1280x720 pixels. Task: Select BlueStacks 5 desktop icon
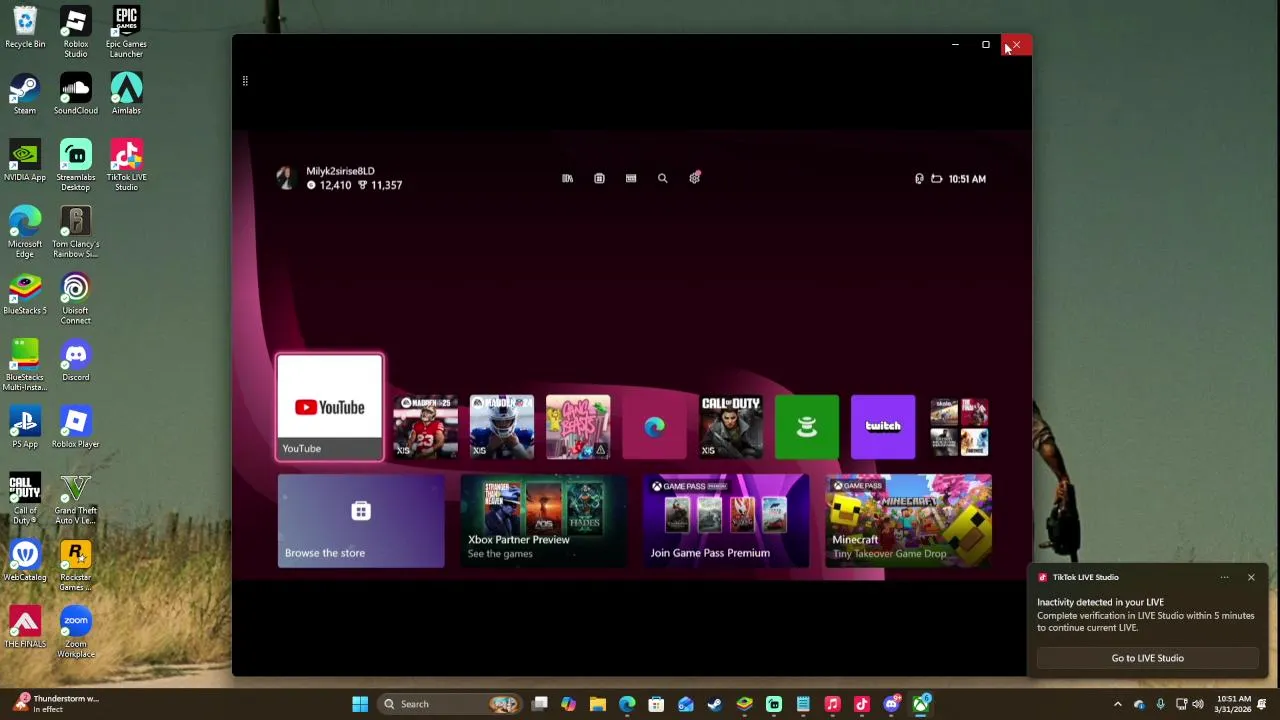coord(25,294)
